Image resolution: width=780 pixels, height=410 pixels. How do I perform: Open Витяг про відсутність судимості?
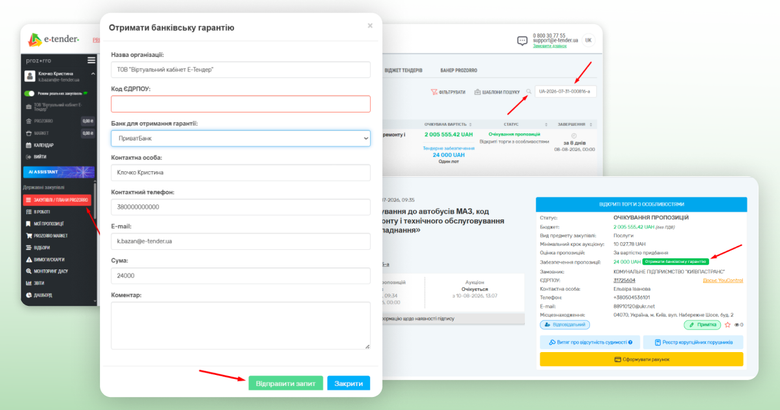click(590, 342)
